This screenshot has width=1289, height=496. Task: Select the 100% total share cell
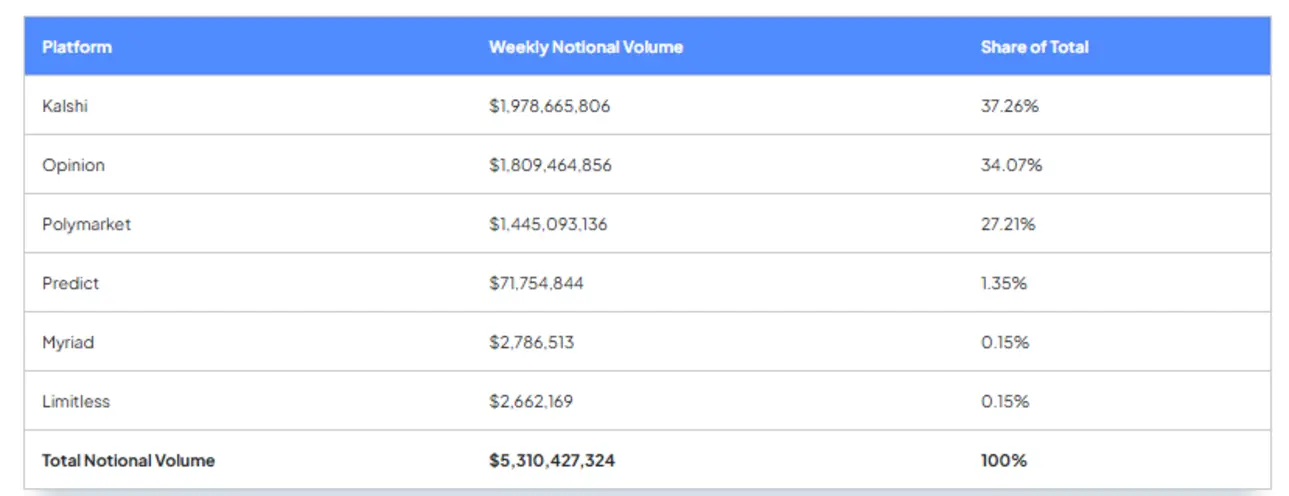[1003, 461]
